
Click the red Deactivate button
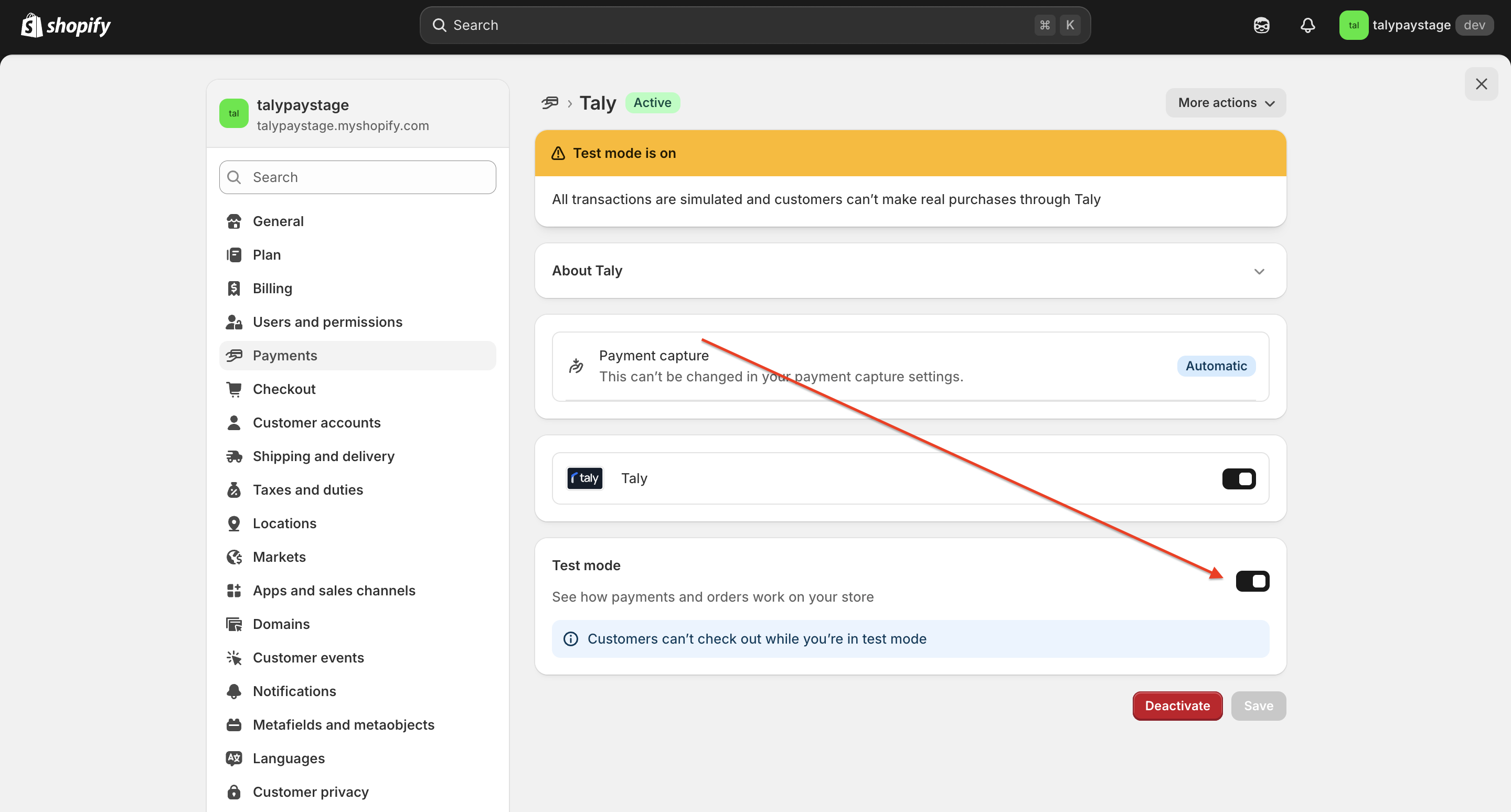[x=1177, y=706]
